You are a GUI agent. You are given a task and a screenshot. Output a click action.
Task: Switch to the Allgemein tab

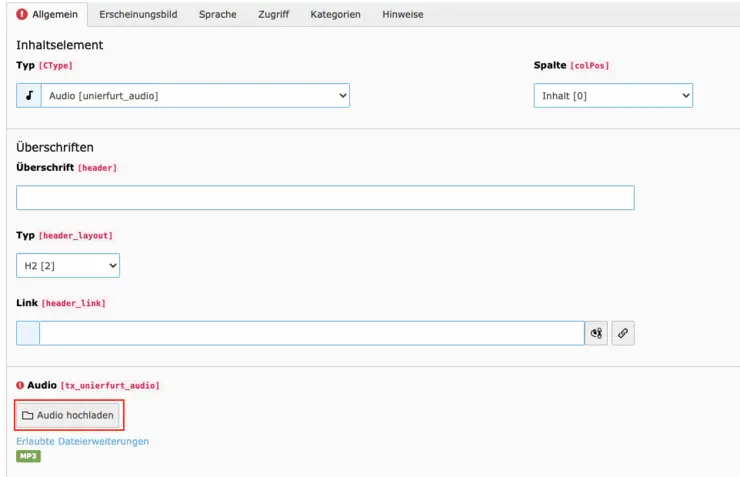(48, 14)
